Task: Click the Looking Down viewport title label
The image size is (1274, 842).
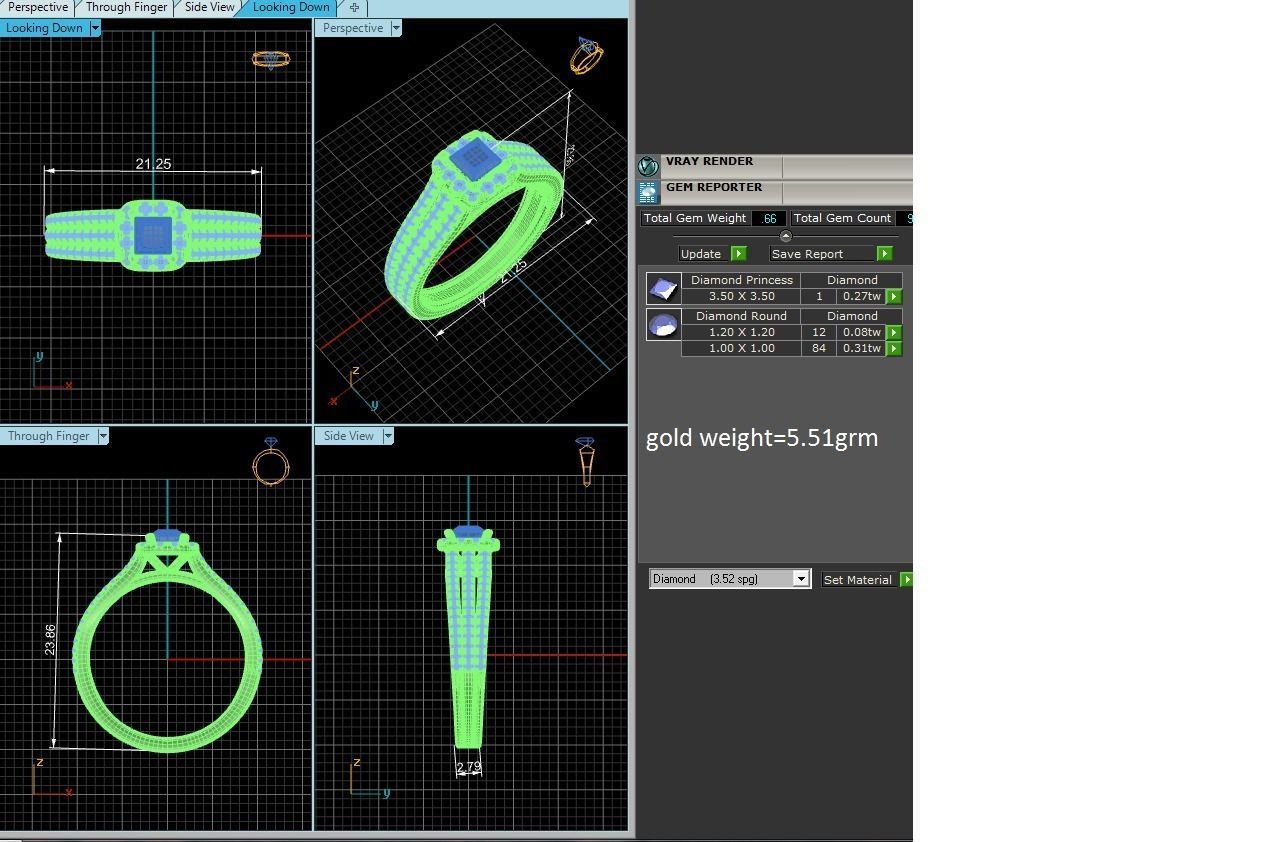Action: click(44, 28)
